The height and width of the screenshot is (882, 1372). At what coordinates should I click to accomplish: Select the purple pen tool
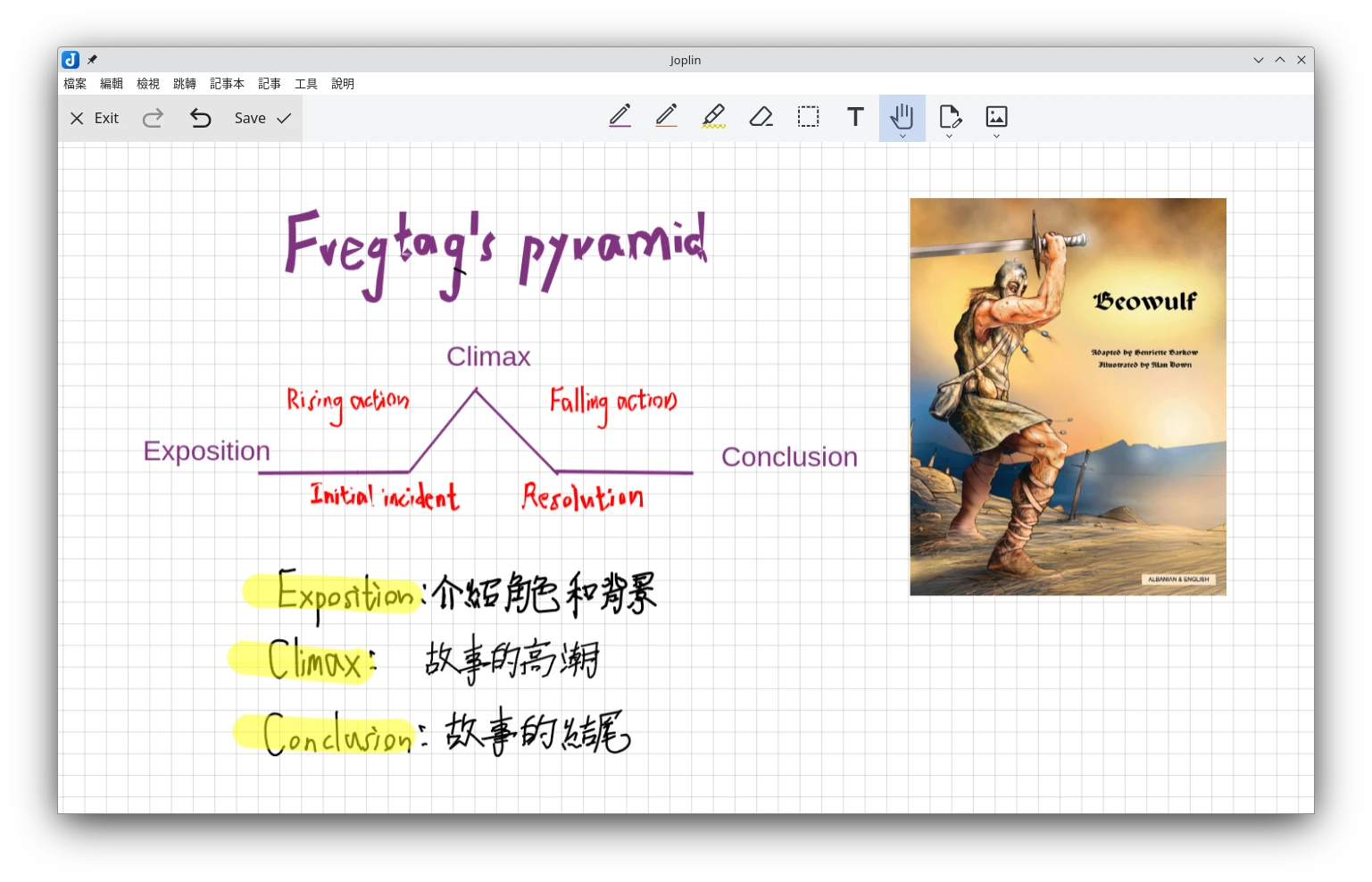tap(620, 117)
